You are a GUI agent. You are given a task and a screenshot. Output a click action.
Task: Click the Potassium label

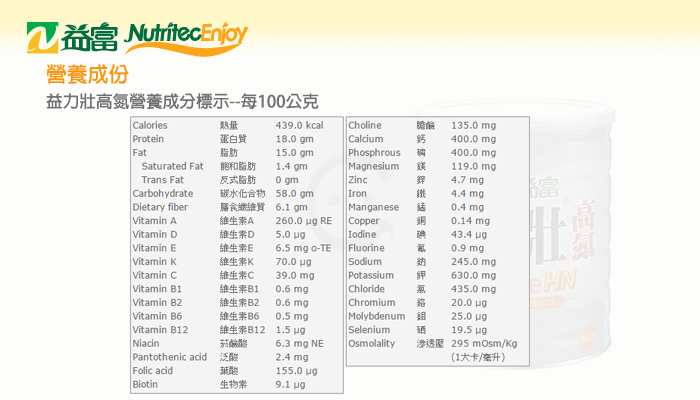[x=371, y=275]
